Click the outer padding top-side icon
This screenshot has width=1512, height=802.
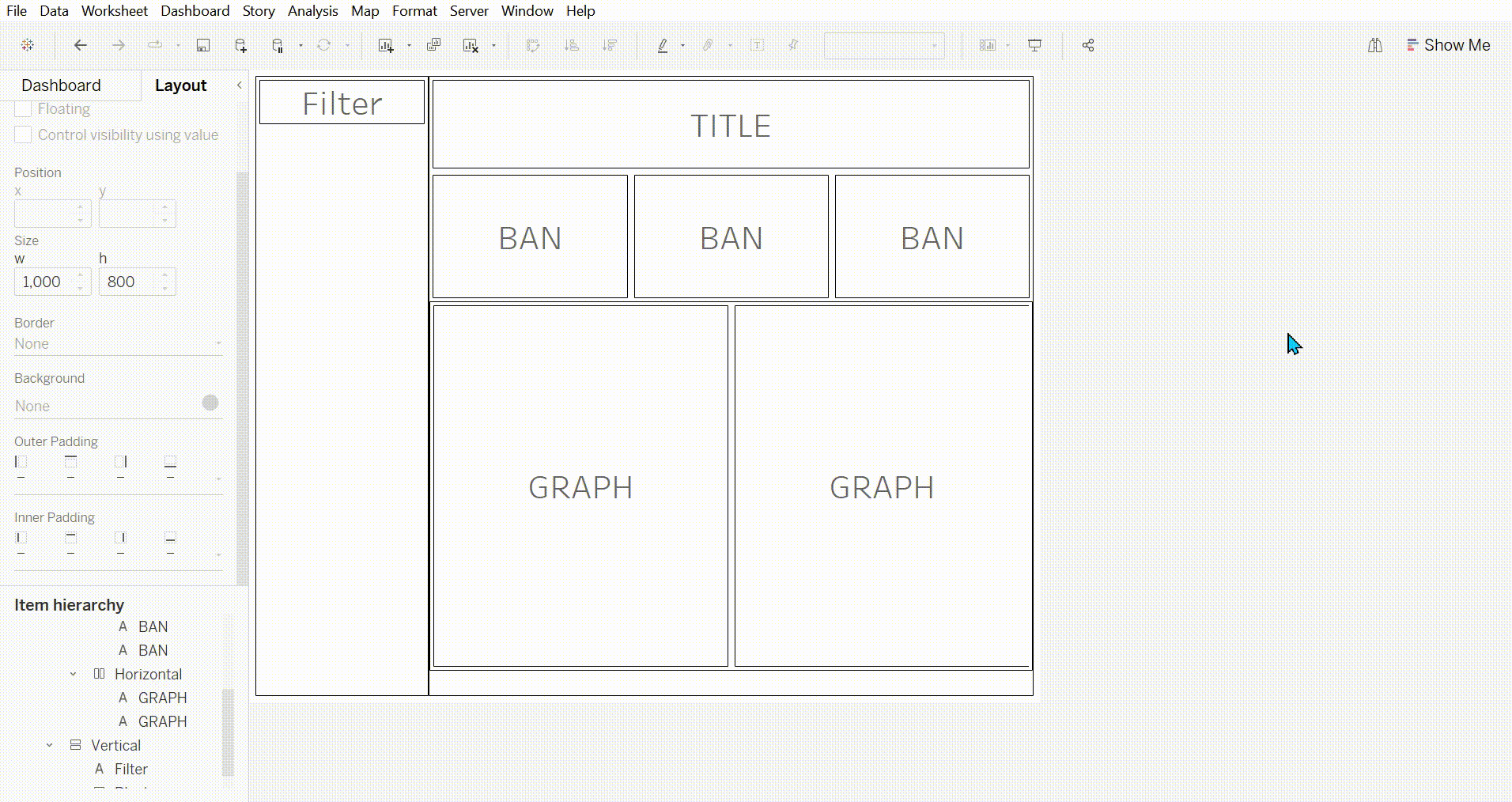point(71,461)
